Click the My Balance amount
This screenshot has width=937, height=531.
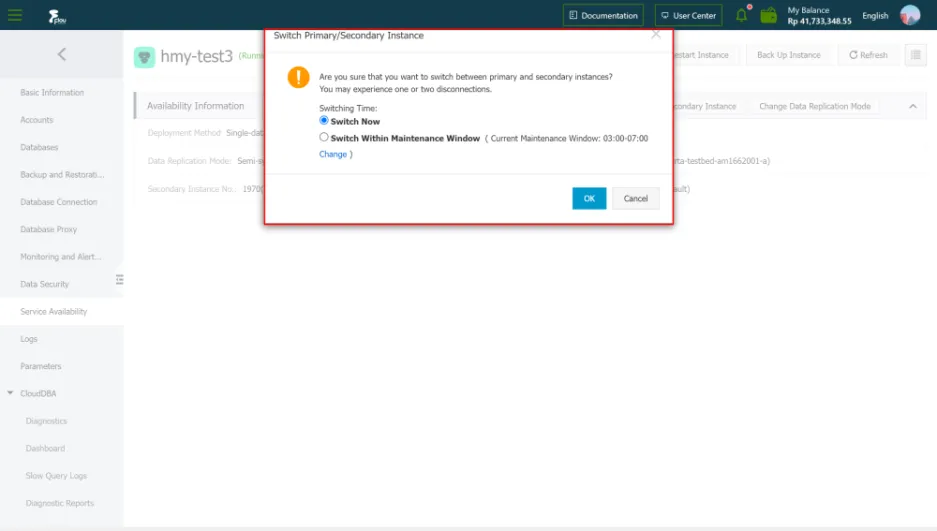819,21
